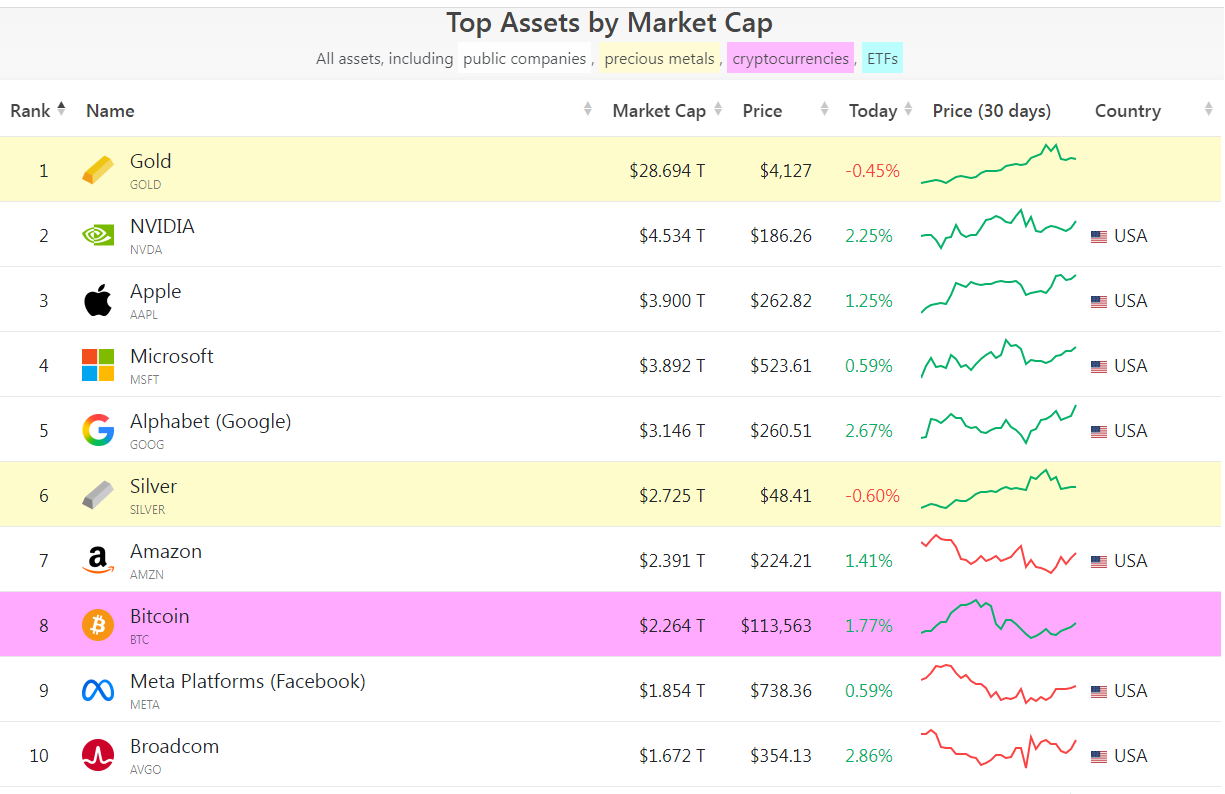Sort the table by Rank column
This screenshot has width=1225, height=794.
pos(38,111)
